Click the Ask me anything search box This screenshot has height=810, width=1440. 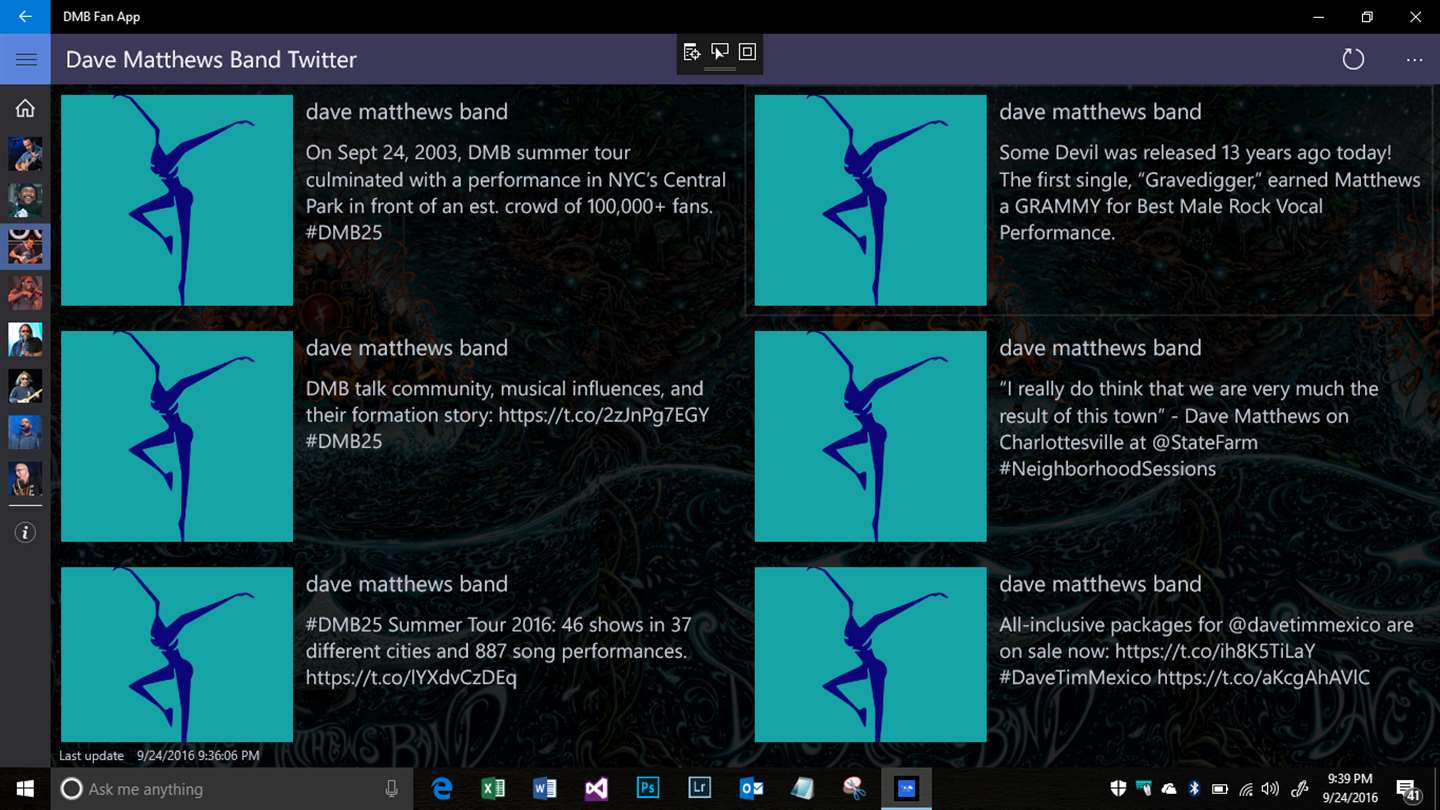[x=230, y=789]
